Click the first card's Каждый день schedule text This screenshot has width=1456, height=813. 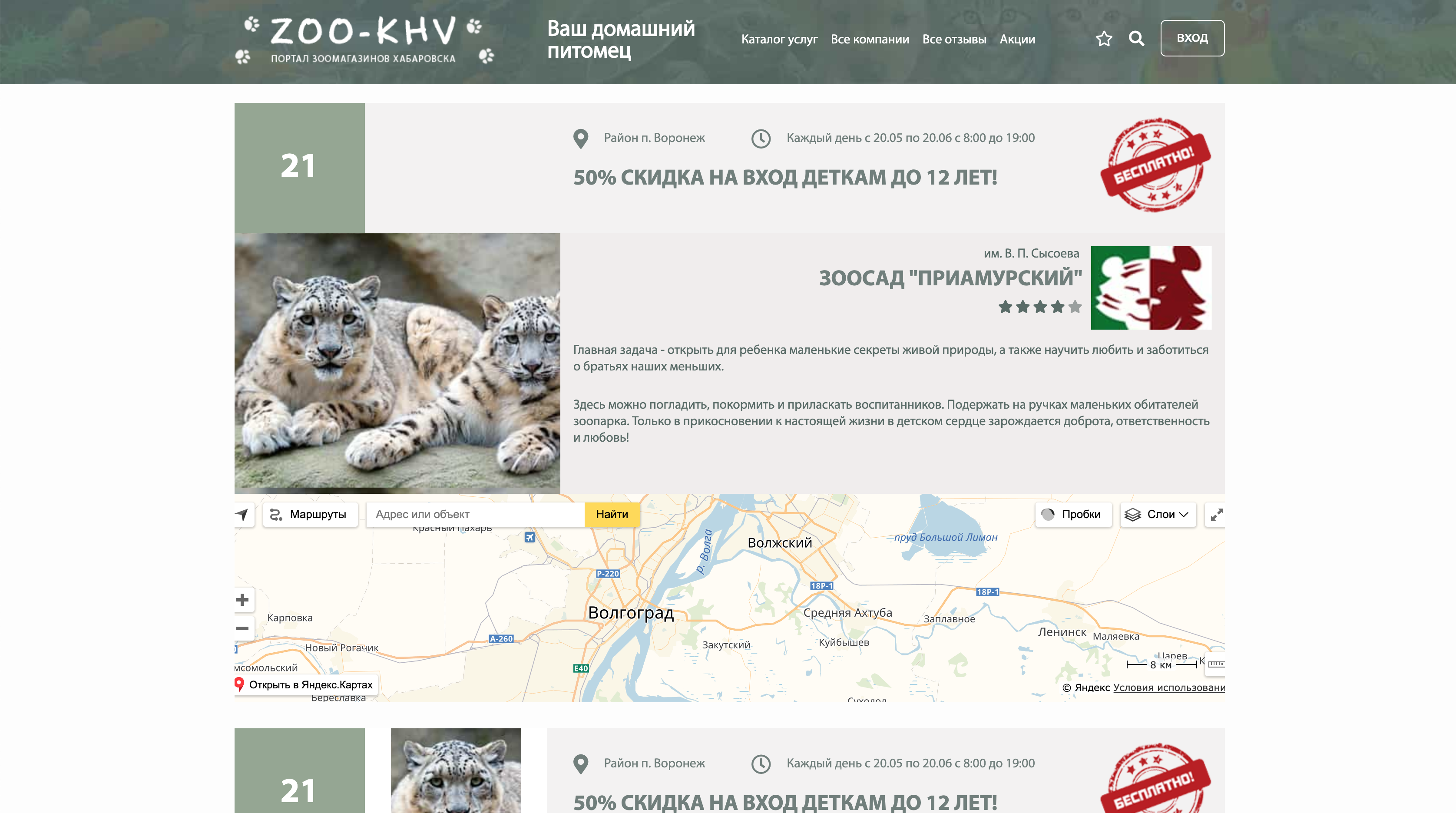(x=910, y=138)
